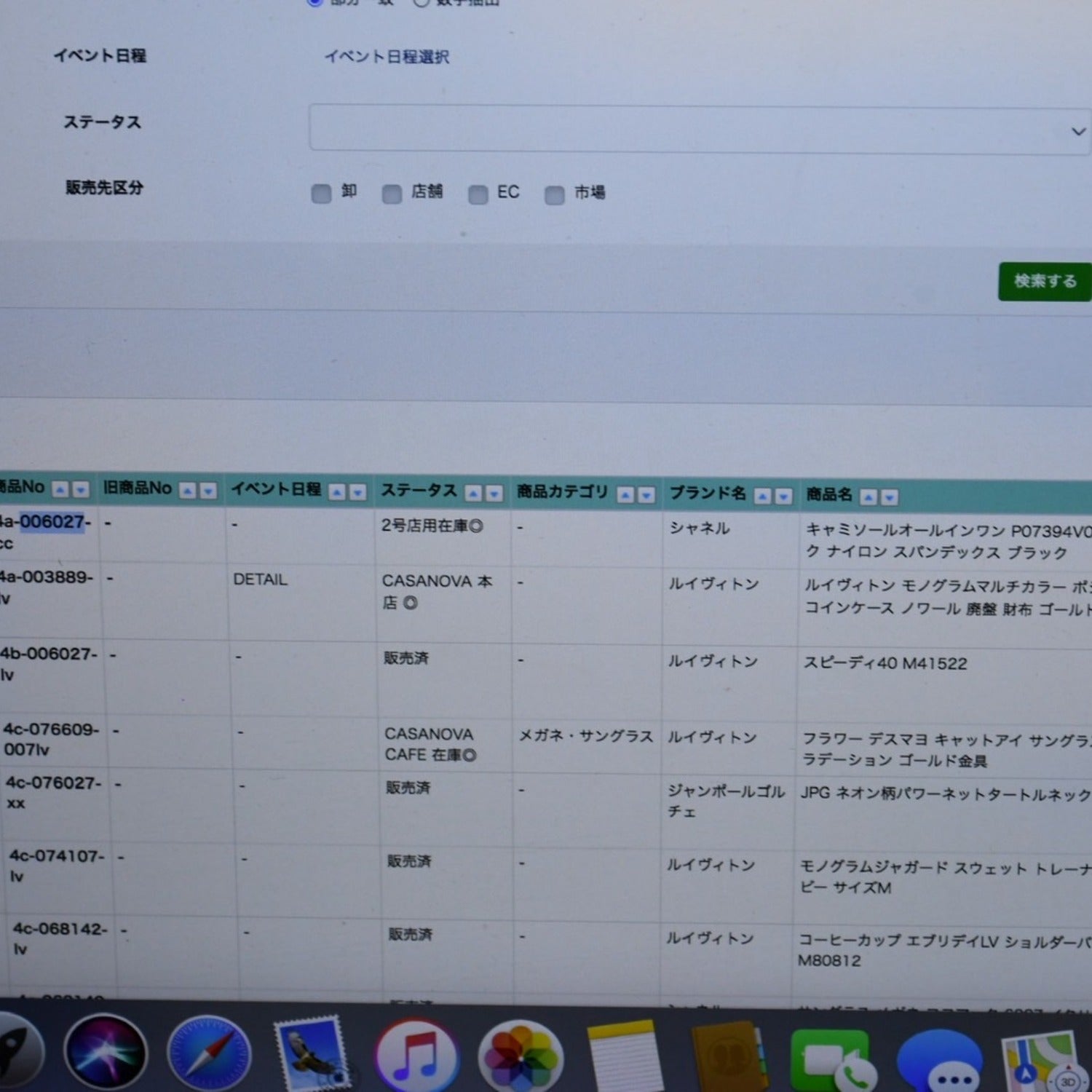Tick the 店舗 checkbox under 販売先区分
Image resolution: width=1092 pixels, height=1092 pixels.
click(x=392, y=194)
